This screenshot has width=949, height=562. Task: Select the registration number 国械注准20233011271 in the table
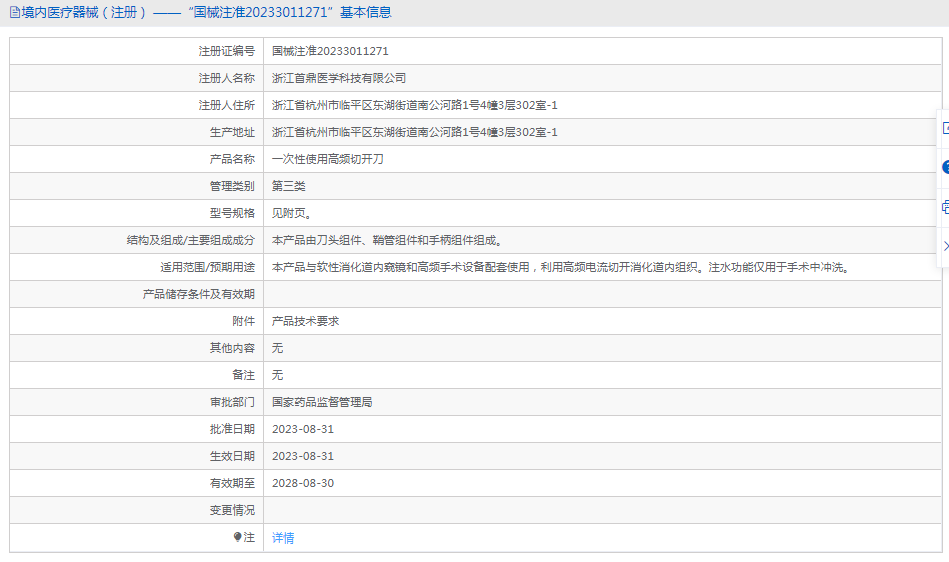(x=330, y=51)
